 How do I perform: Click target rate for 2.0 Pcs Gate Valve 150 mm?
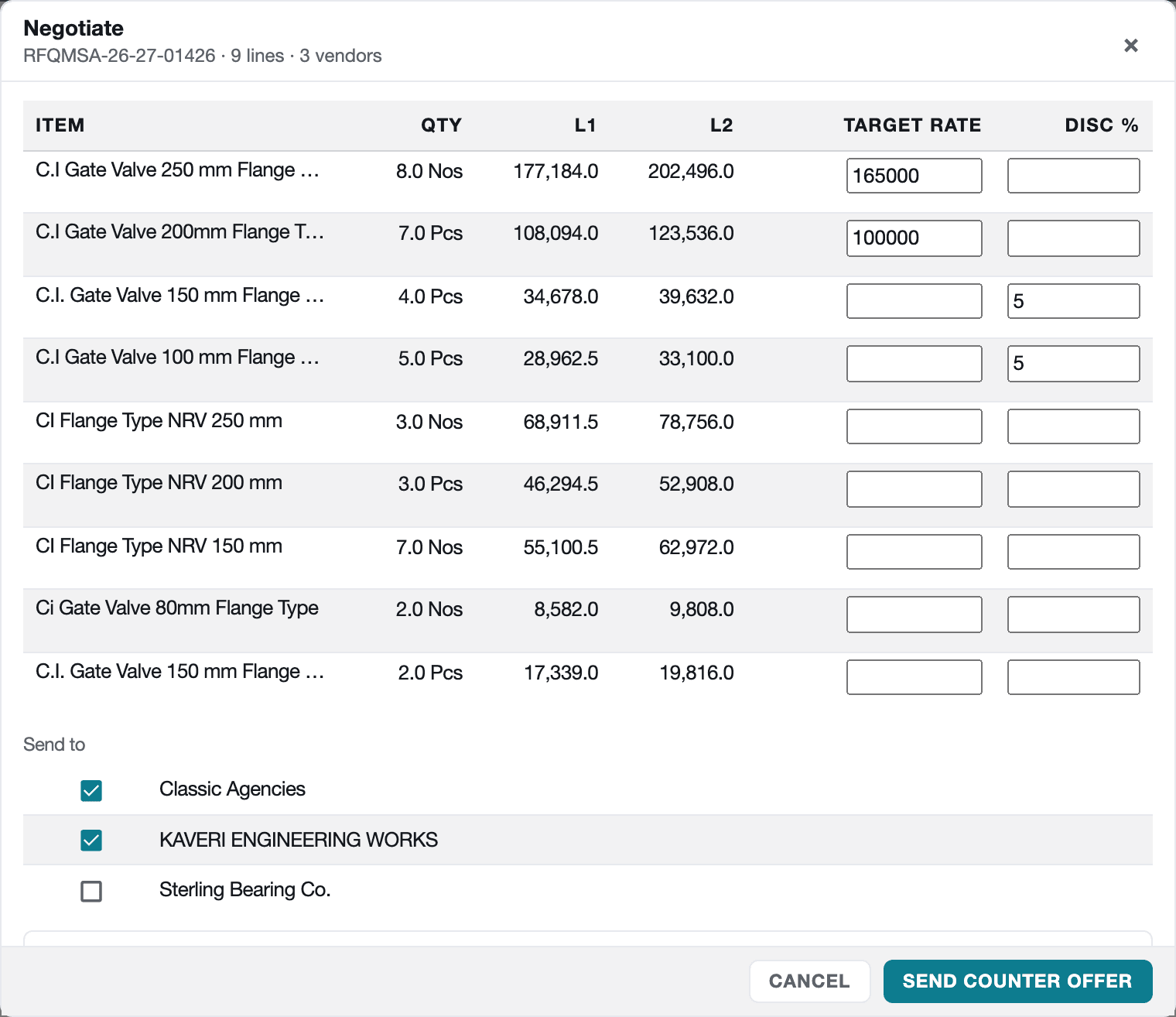click(914, 677)
